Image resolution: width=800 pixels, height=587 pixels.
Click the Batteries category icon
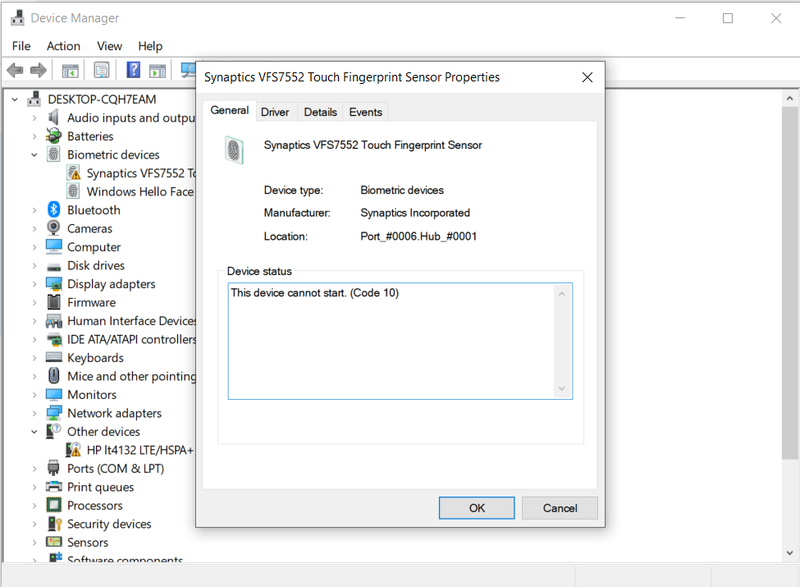click(54, 136)
